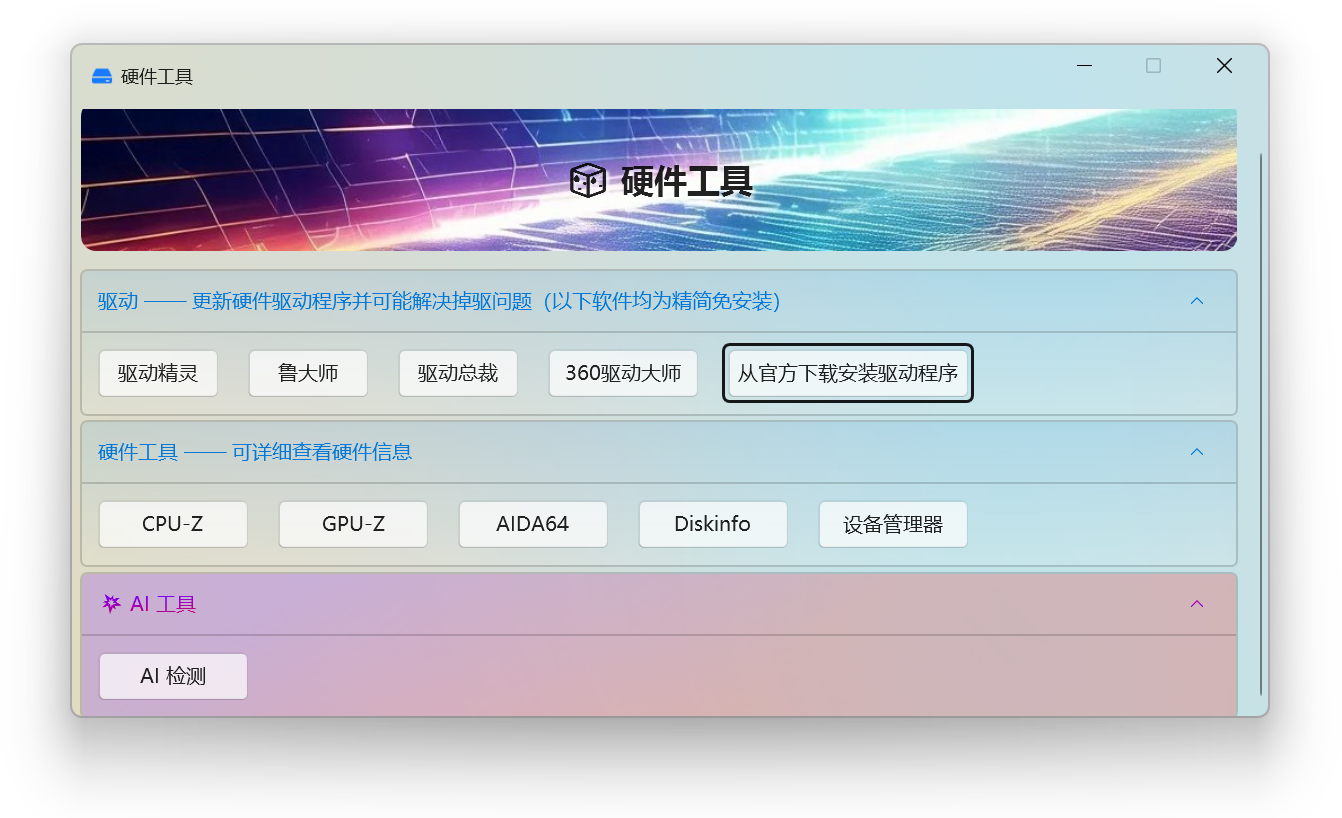Screen dimensions: 1342x818
Task: Start 驱动总裁
Action: 458,374
